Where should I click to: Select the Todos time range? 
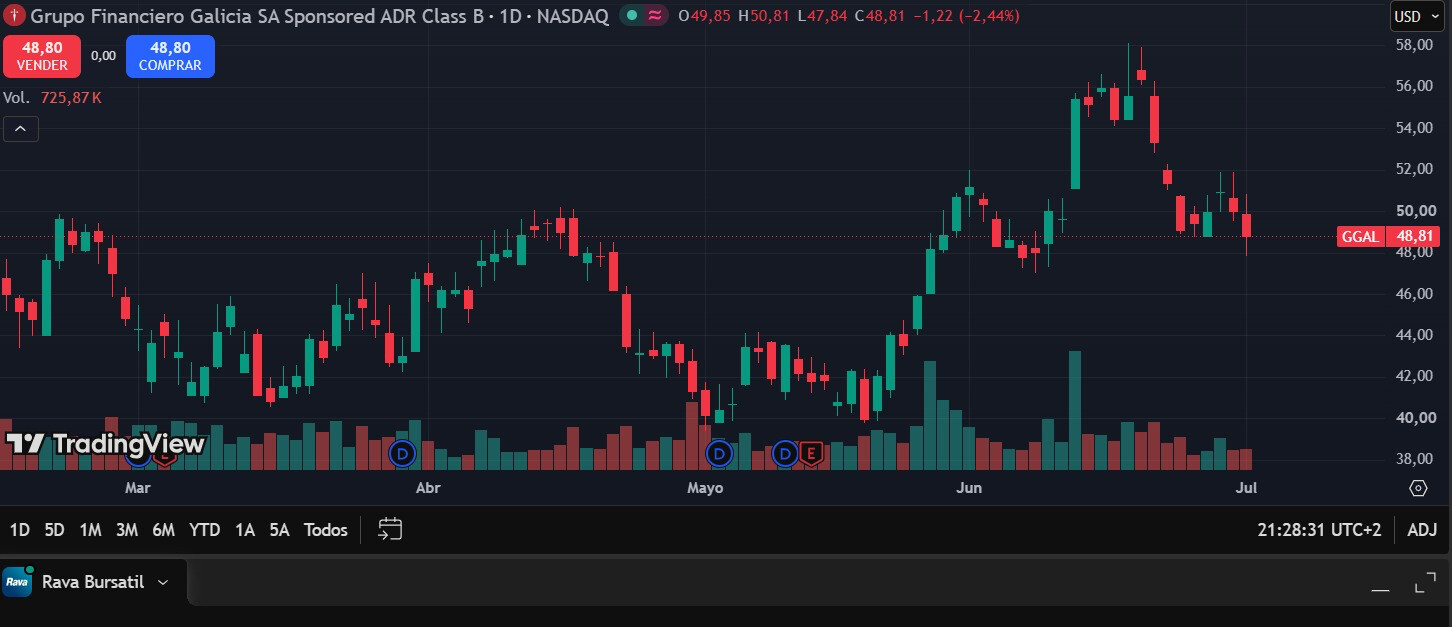coord(326,530)
